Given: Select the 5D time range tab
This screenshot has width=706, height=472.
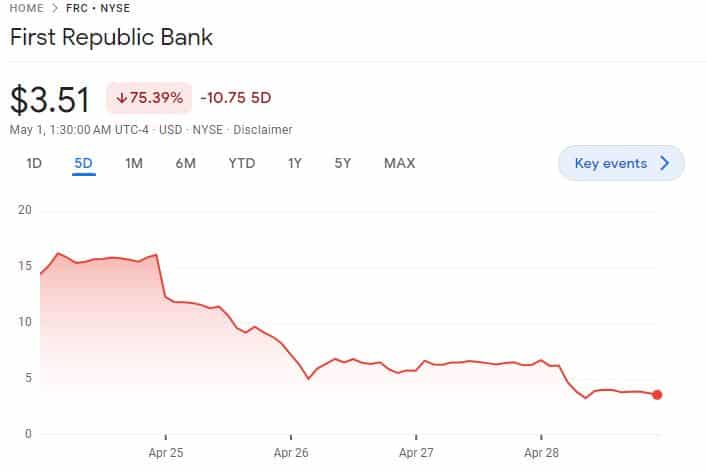Looking at the screenshot, I should point(83,163).
